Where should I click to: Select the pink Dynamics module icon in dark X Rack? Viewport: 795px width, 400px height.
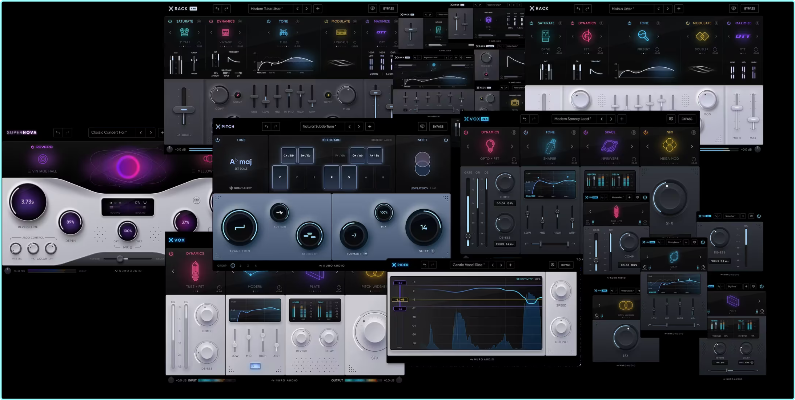pyautogui.click(x=226, y=32)
